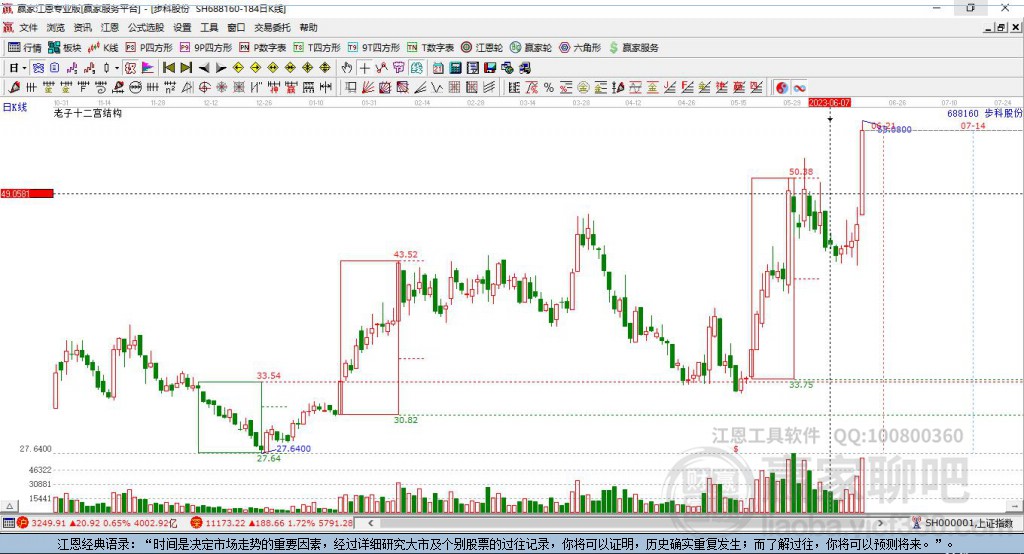Click the 43.52 high price label
This screenshot has height=554, width=1024.
(x=405, y=255)
